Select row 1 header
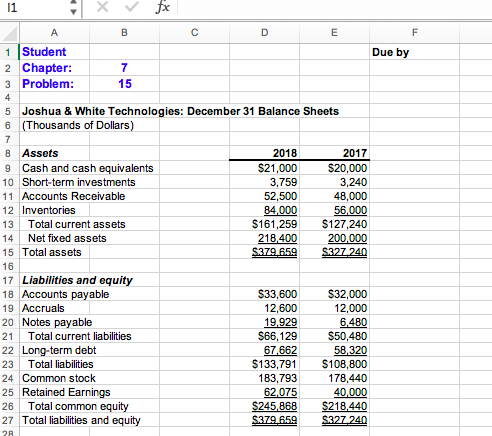This screenshot has width=492, height=436. point(9,52)
